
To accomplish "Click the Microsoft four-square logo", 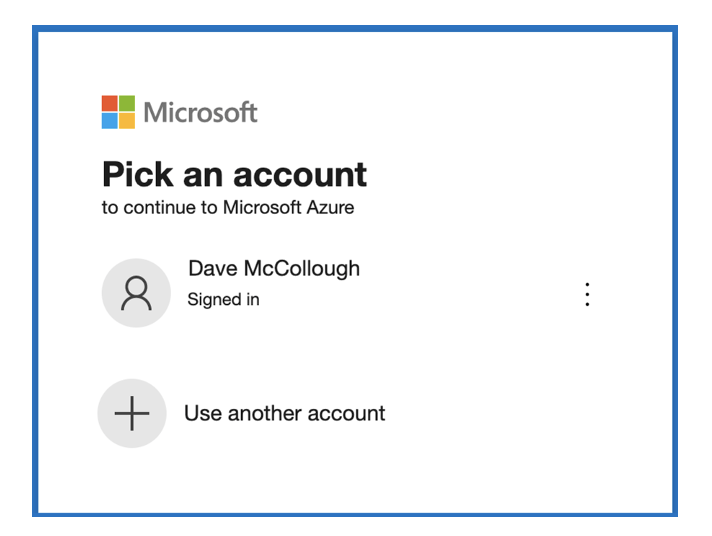I will [118, 112].
